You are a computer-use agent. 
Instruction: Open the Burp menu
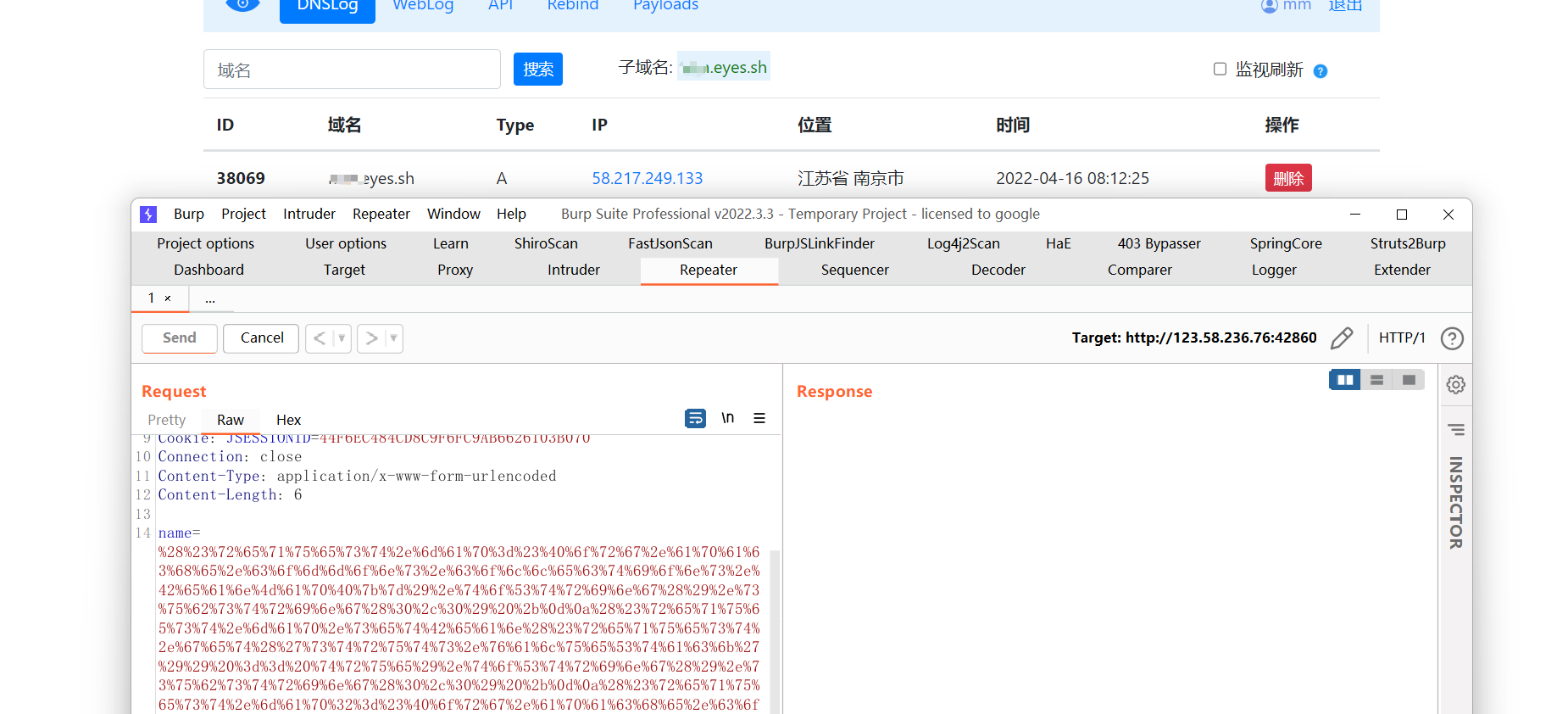click(189, 214)
